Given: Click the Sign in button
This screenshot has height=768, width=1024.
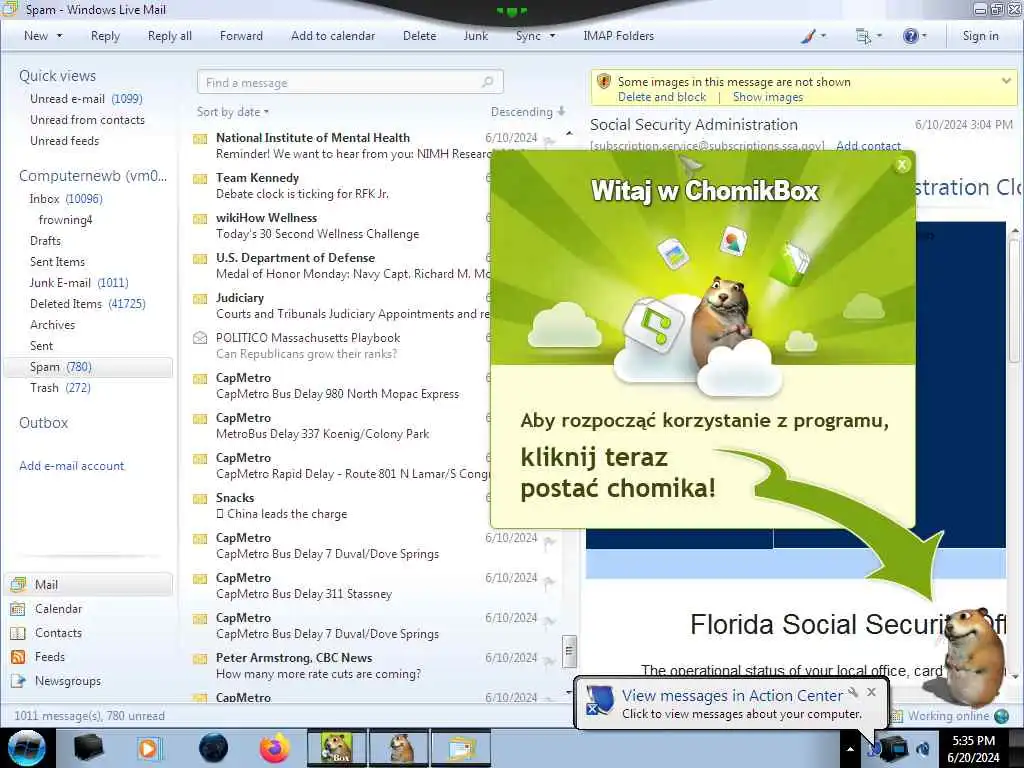Looking at the screenshot, I should pyautogui.click(x=980, y=36).
